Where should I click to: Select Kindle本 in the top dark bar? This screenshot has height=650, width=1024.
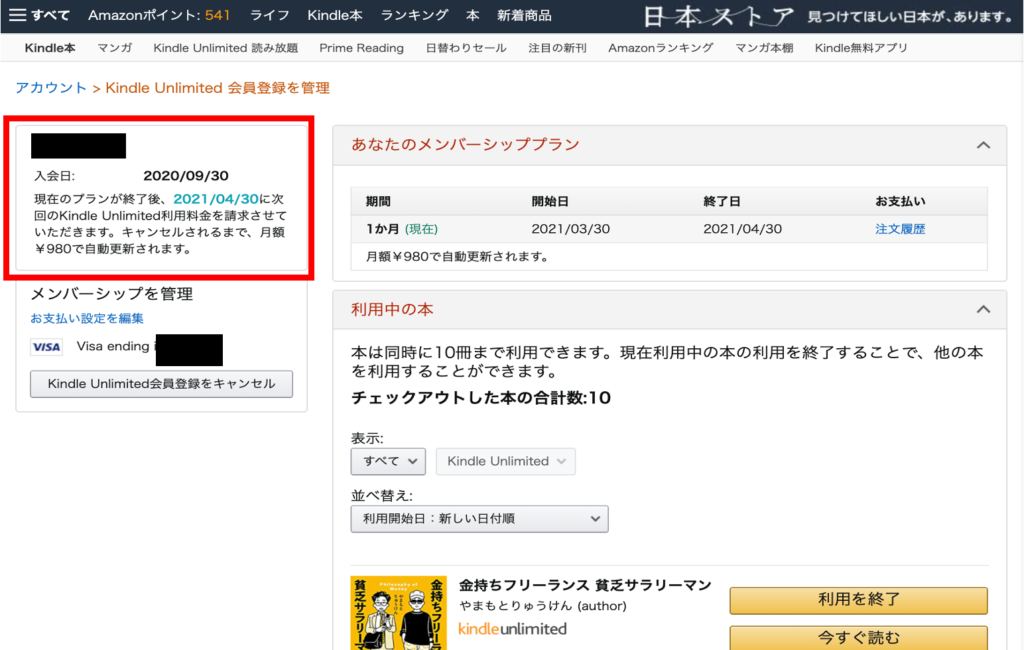click(x=334, y=15)
